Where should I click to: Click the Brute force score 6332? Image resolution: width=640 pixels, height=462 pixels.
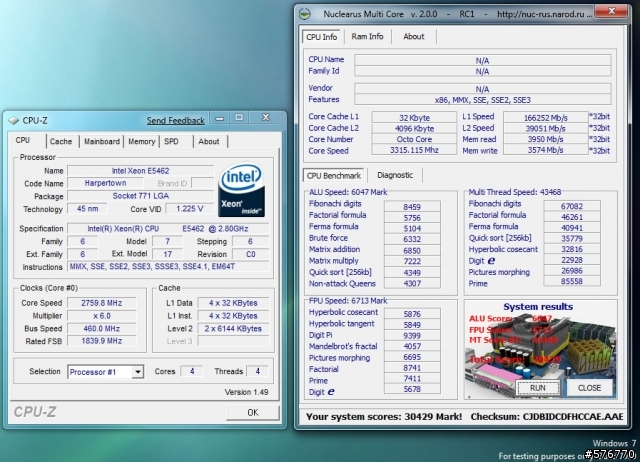[412, 239]
